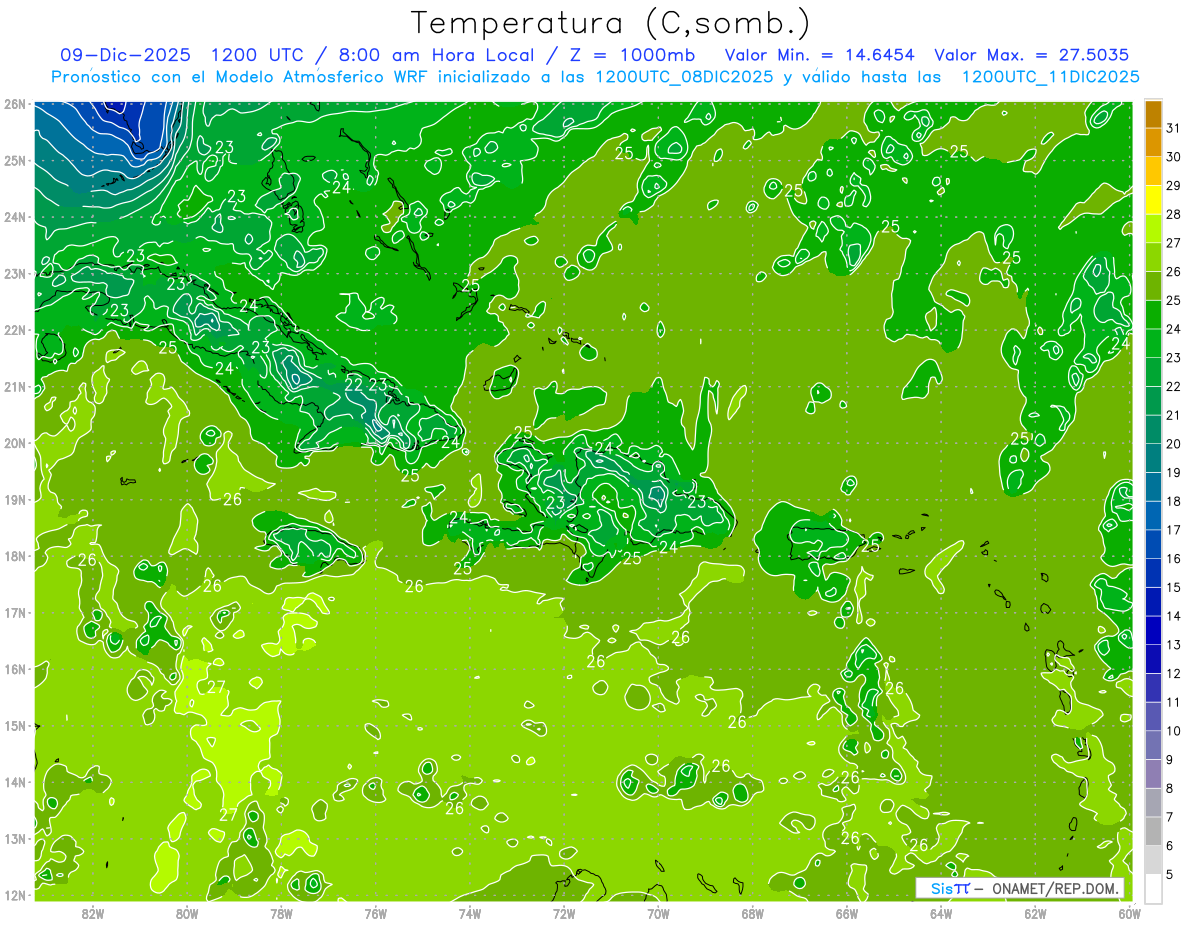
Task: Click the 12N latitude axis label
Action: click(x=15, y=895)
